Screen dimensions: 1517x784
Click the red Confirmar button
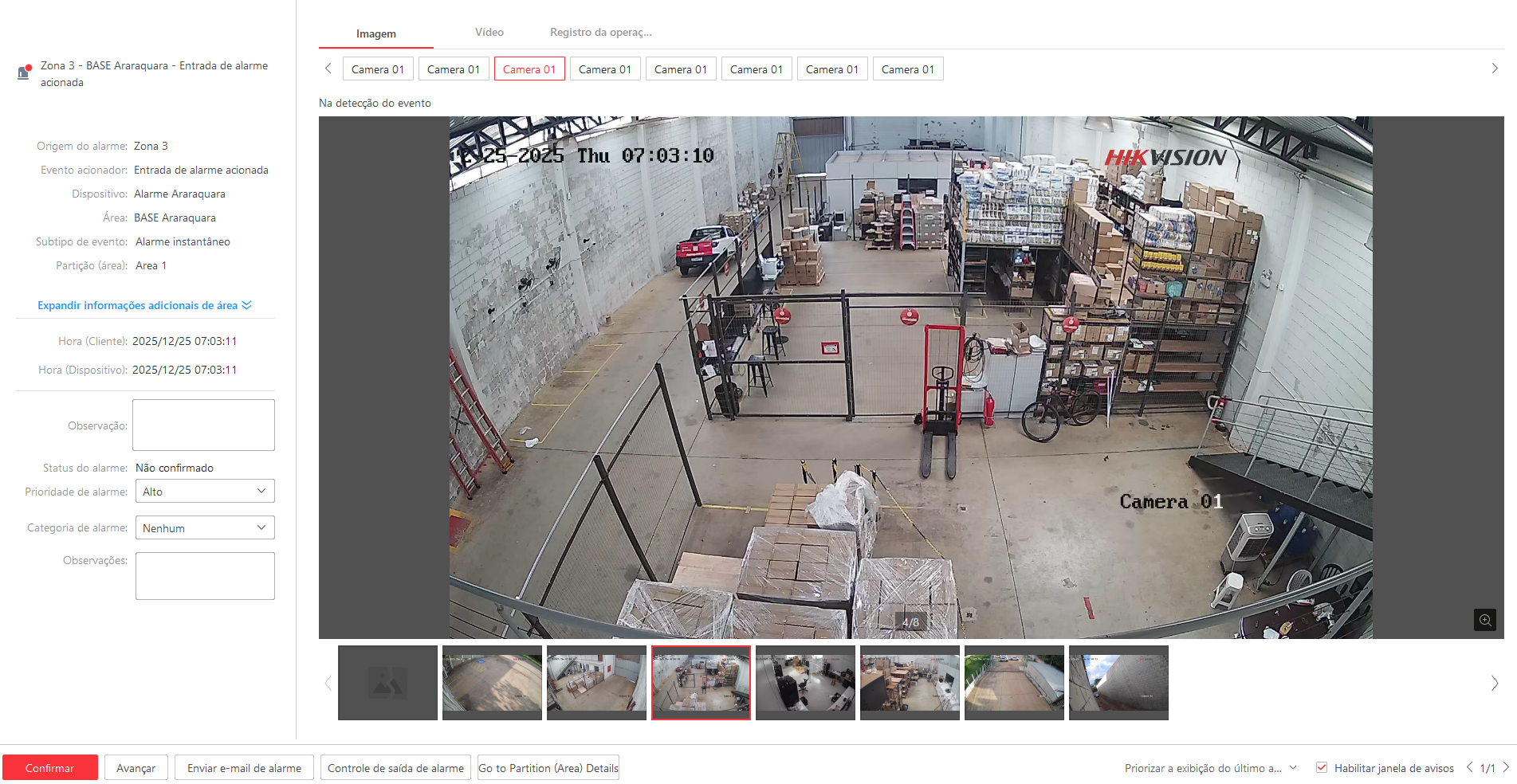[x=50, y=767]
